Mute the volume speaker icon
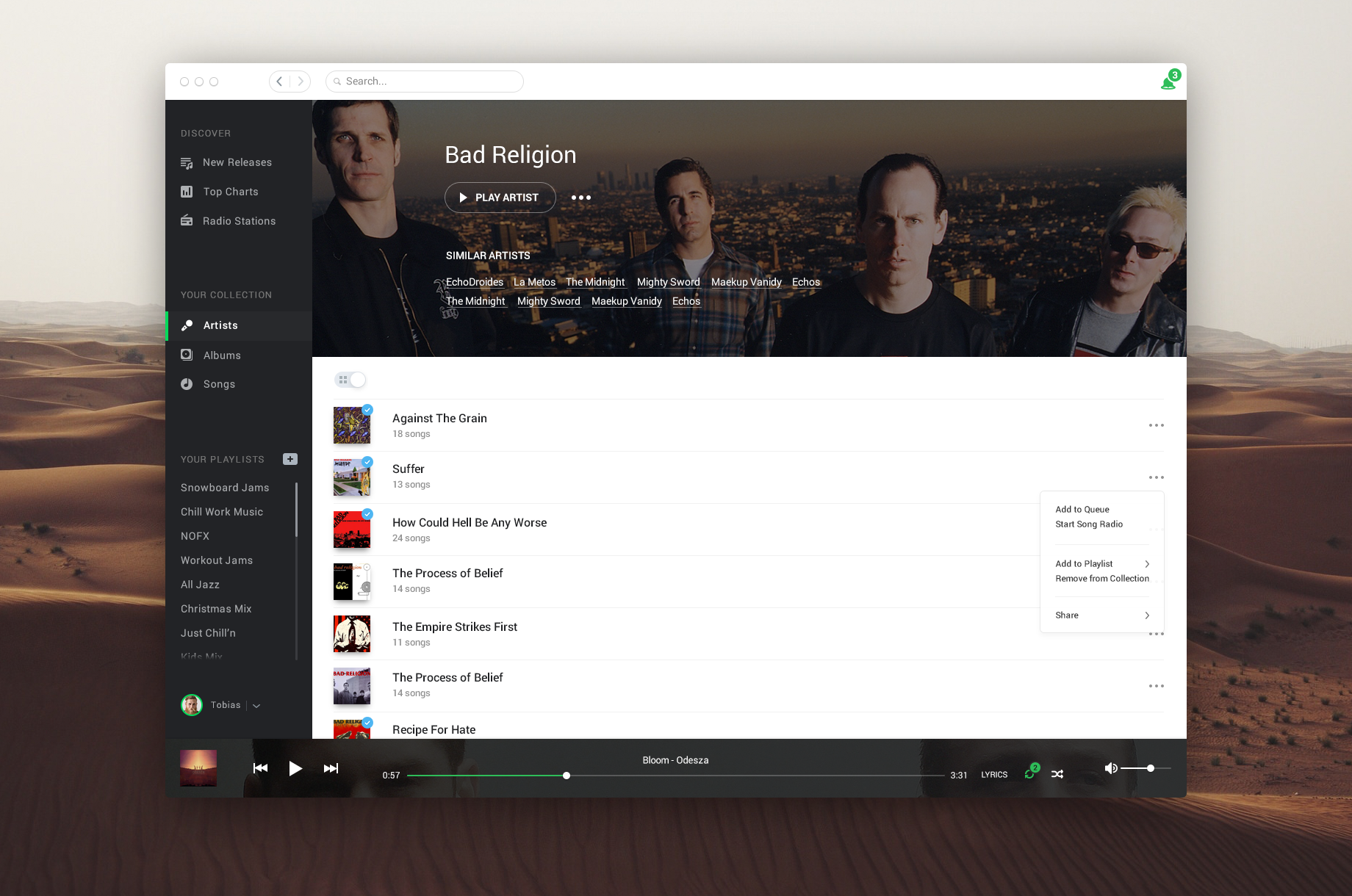Image resolution: width=1352 pixels, height=896 pixels. (1111, 768)
